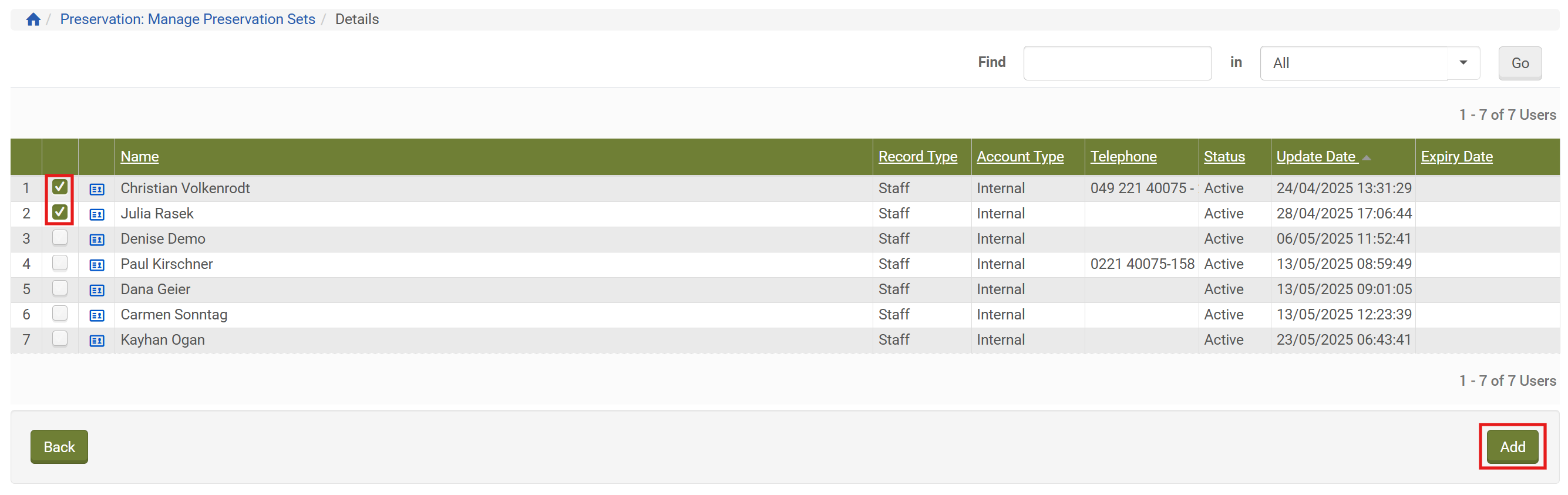Screen dimensions: 1568x495
Task: Open details card icon for Christian Volkenrodt
Action: coord(97,189)
